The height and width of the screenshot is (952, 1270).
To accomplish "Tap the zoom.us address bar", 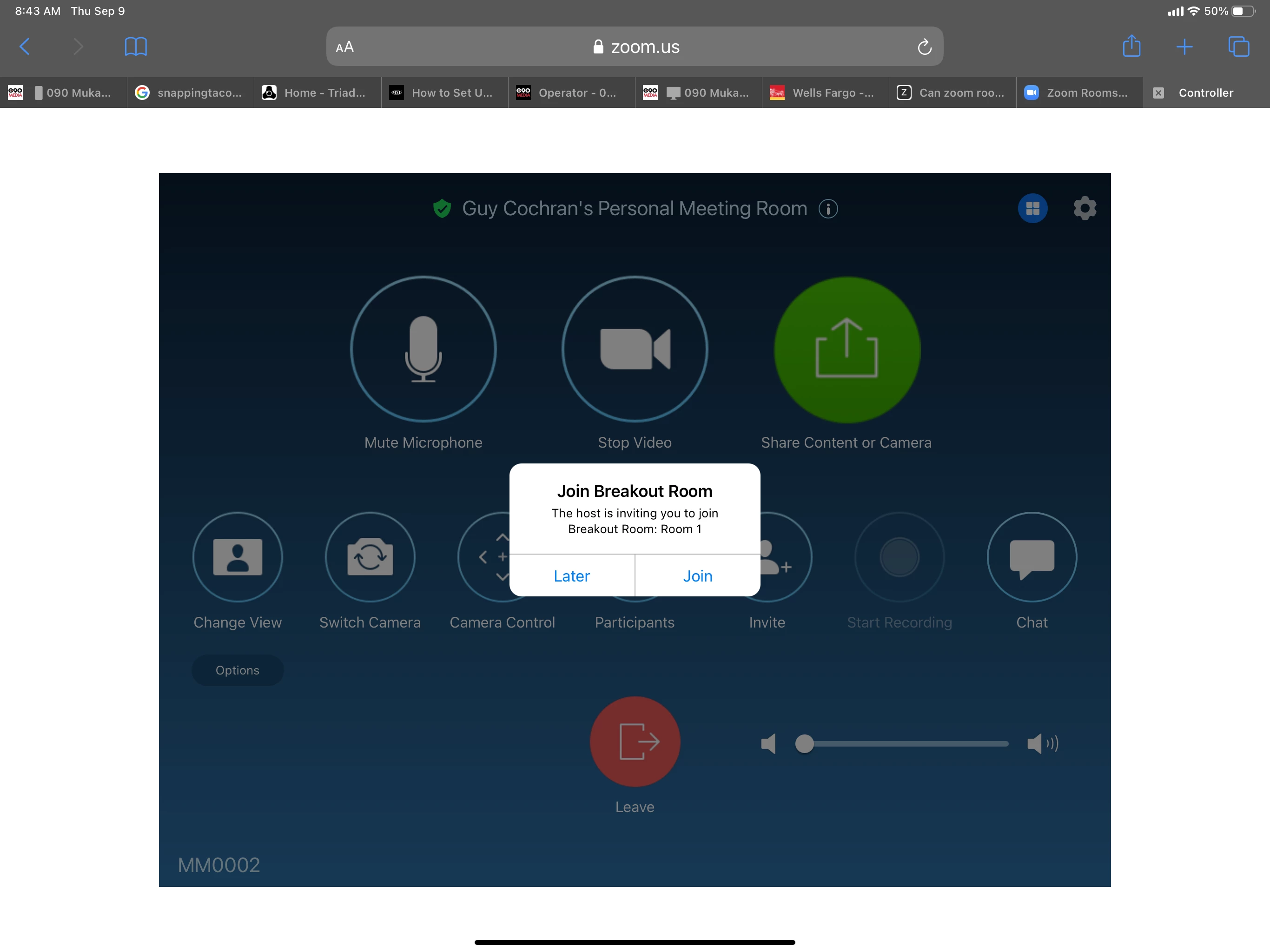I will click(x=635, y=47).
